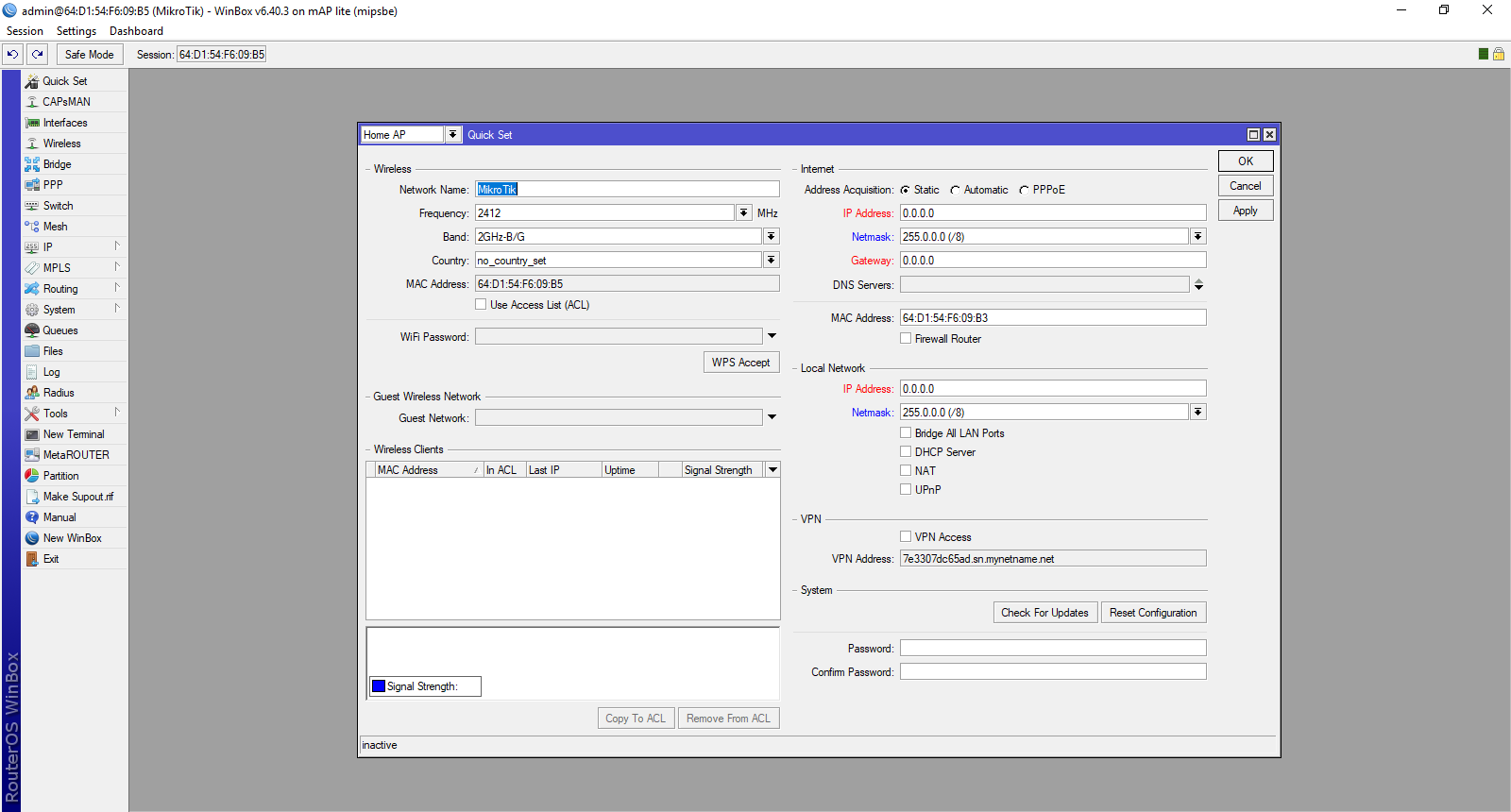The height and width of the screenshot is (812, 1511).
Task: Click the OK button
Action: click(1246, 161)
